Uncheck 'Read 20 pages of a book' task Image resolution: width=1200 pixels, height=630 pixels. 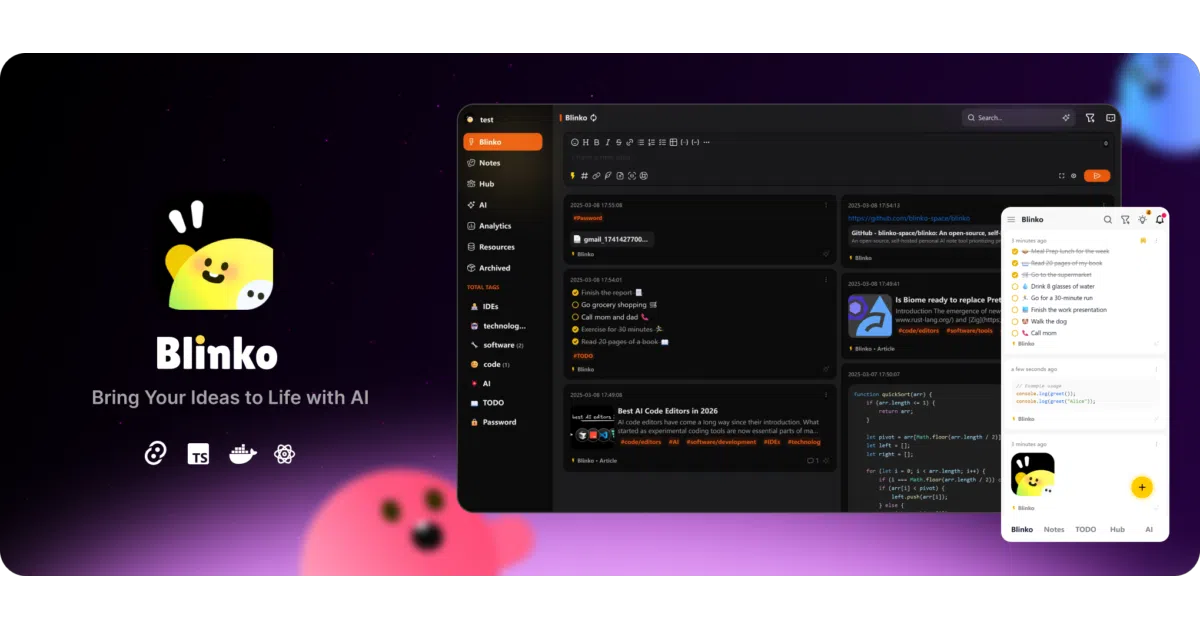[575, 342]
